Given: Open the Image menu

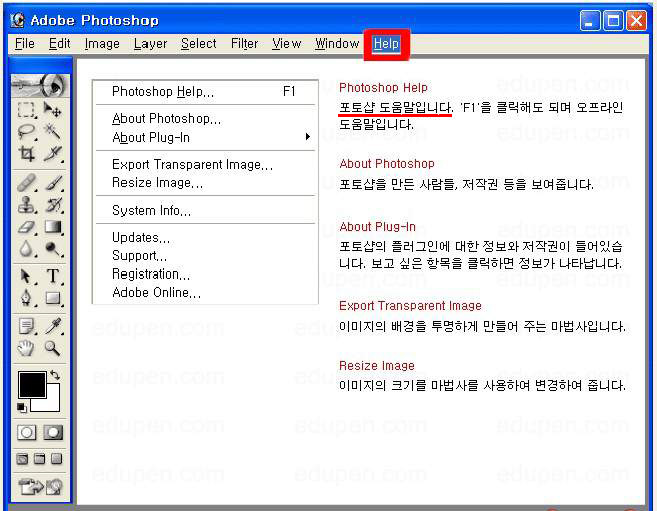Looking at the screenshot, I should (x=102, y=44).
